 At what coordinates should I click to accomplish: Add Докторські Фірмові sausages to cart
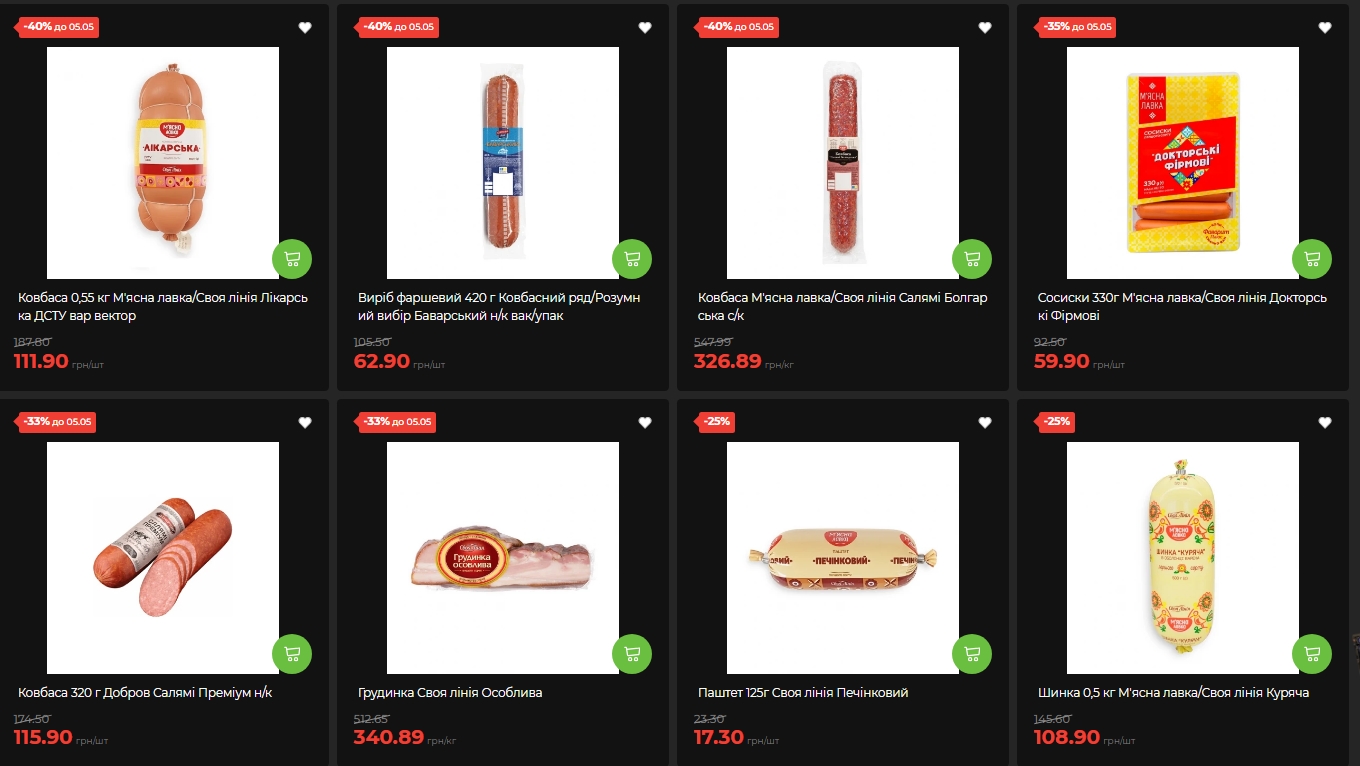[1312, 259]
